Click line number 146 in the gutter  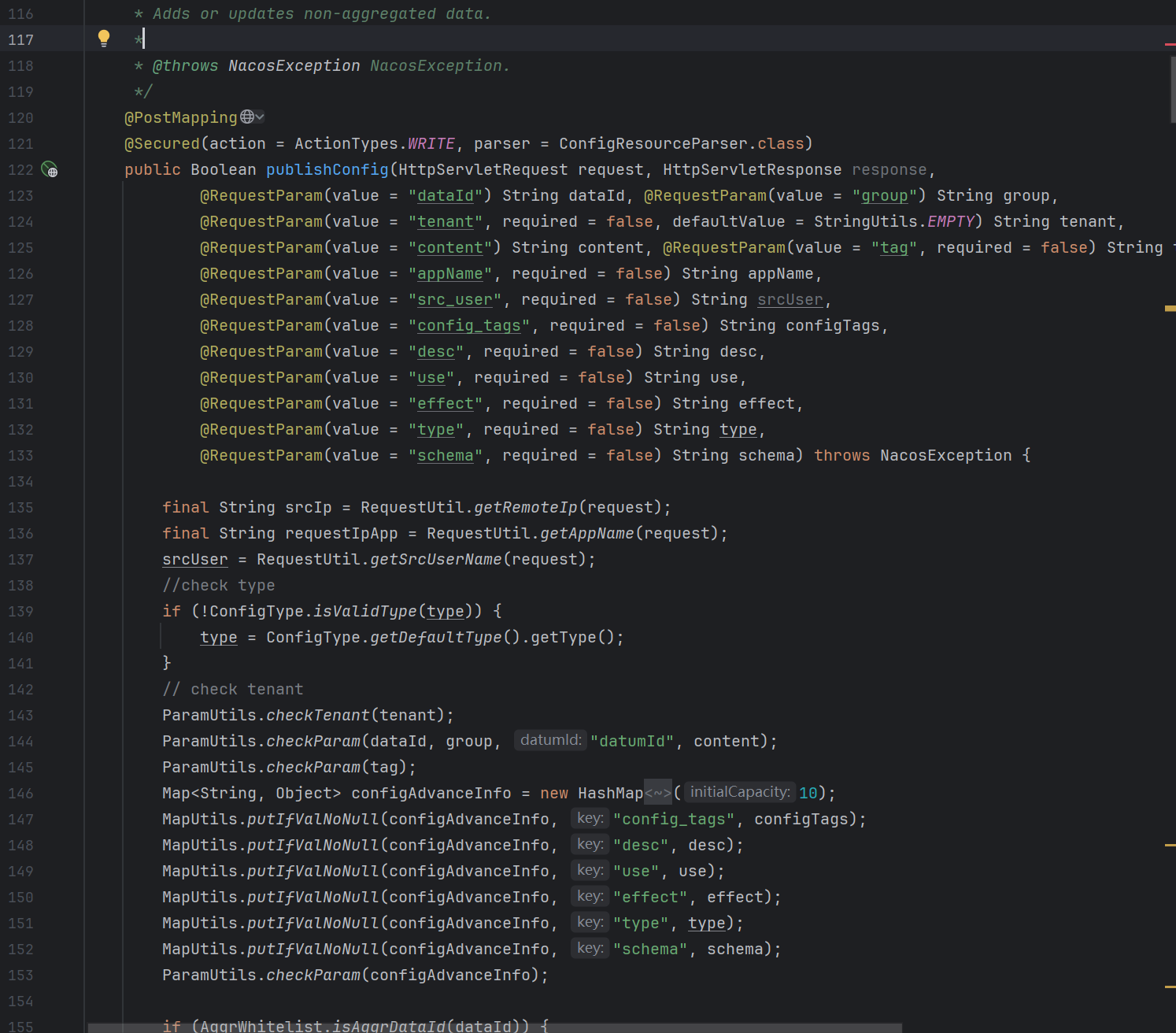click(20, 794)
